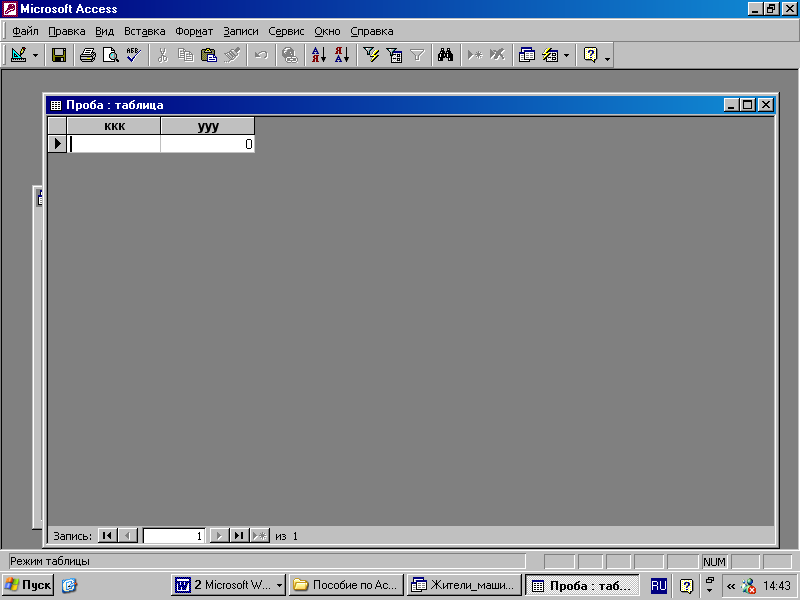Add a new record from the toolbar

pos(474,55)
